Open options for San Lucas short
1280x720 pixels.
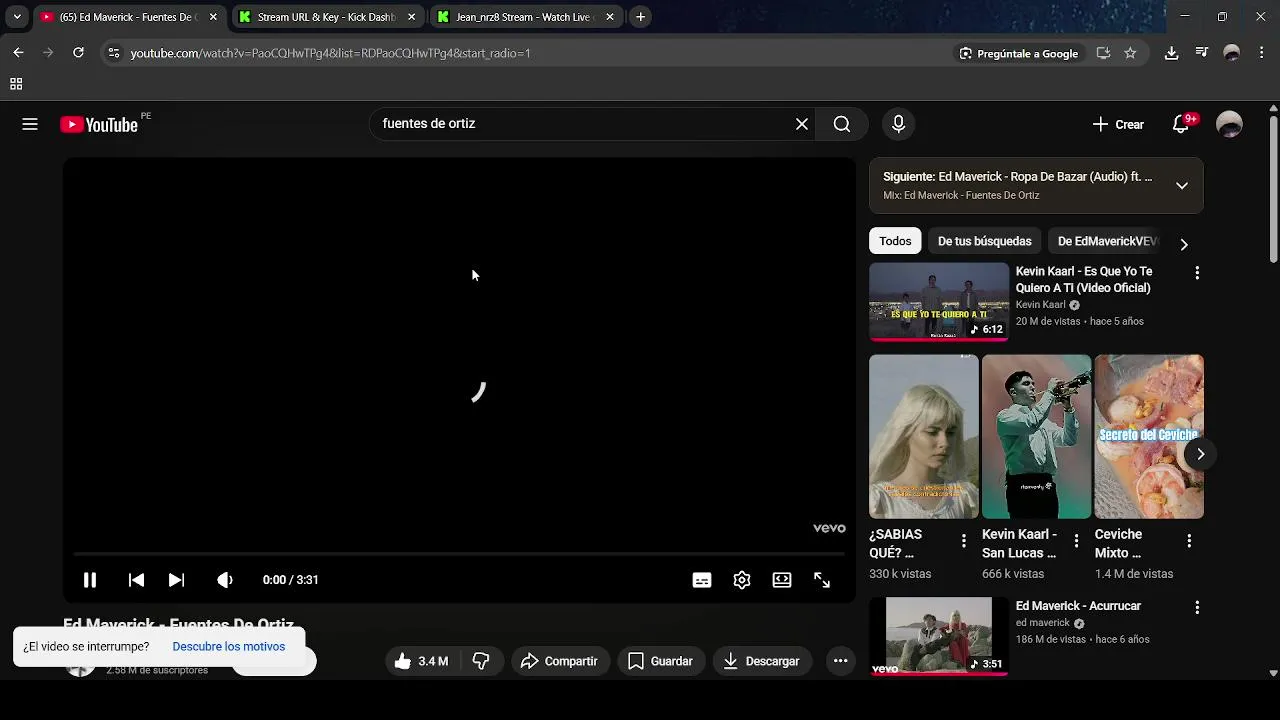pyautogui.click(x=1076, y=541)
